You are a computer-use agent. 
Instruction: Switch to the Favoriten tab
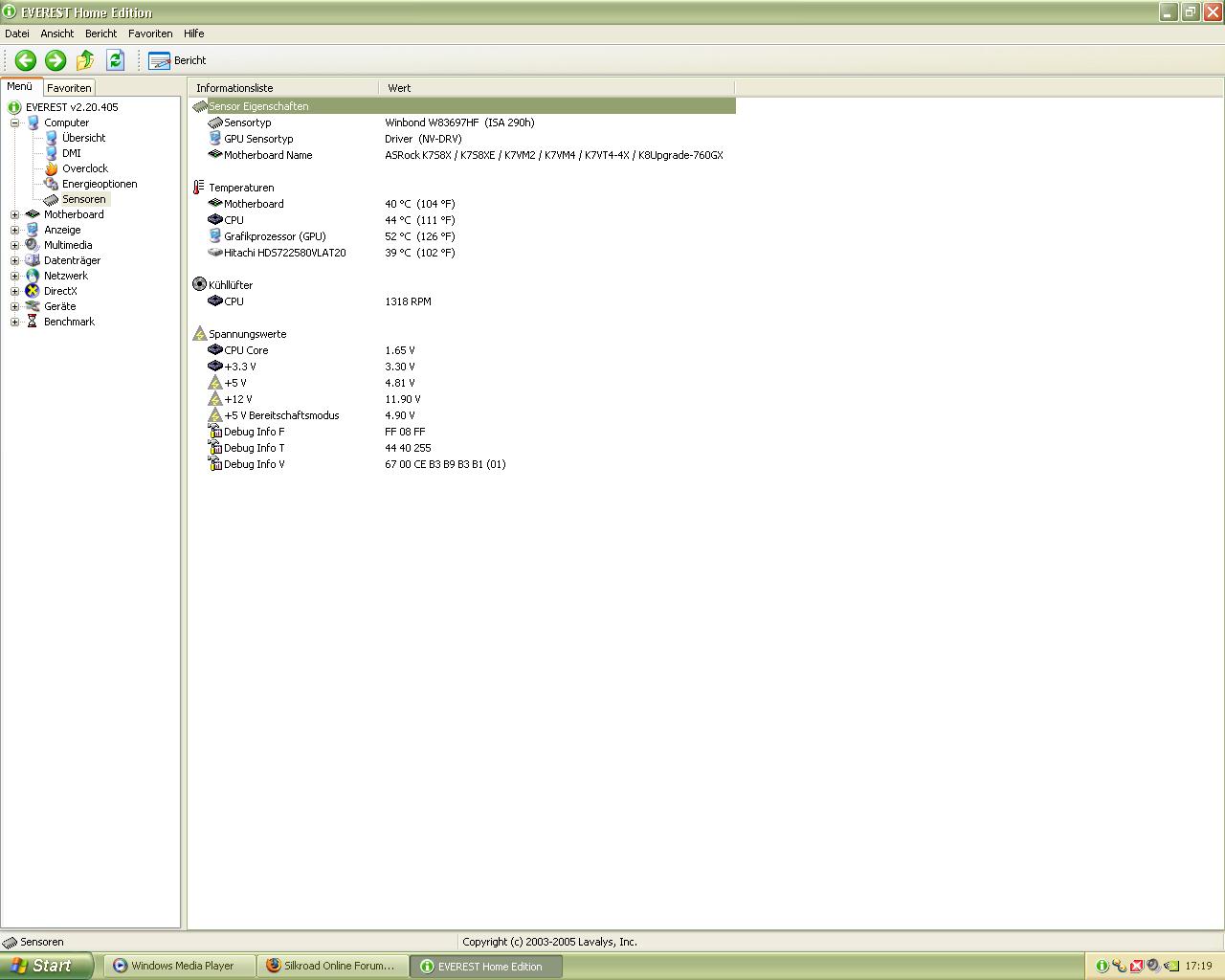coord(69,88)
